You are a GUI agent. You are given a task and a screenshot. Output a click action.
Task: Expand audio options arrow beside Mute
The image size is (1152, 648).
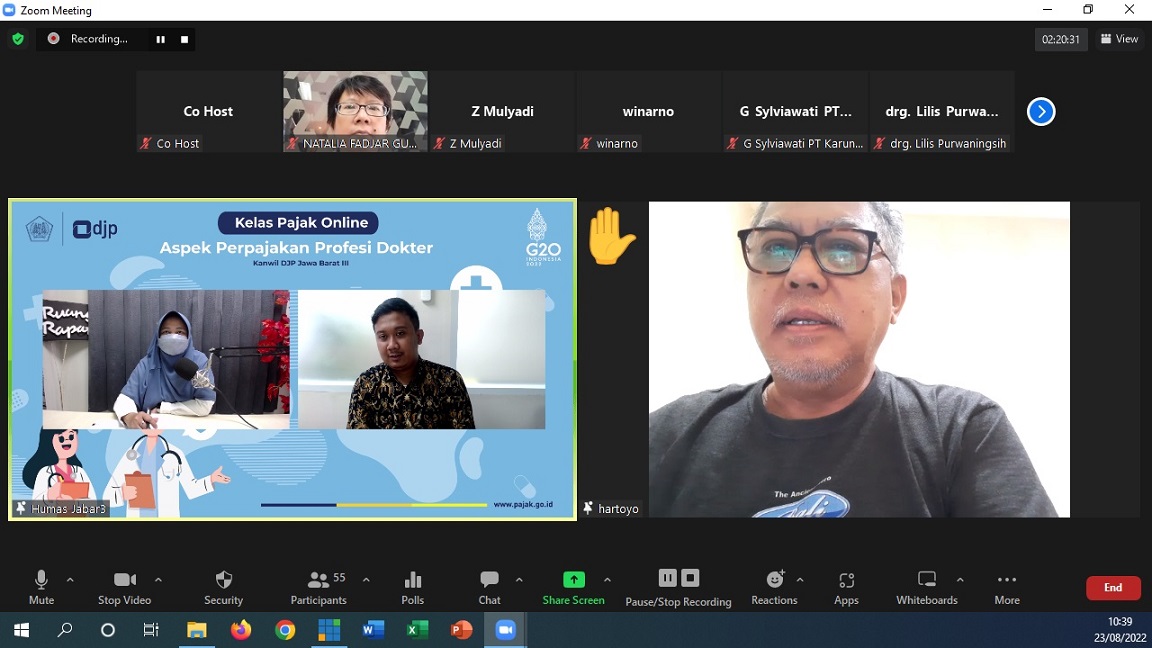pyautogui.click(x=70, y=580)
